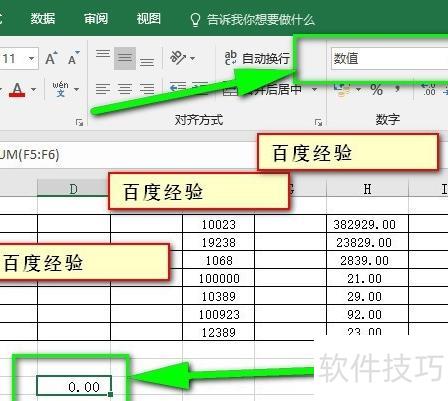Open phonetic guide dropdown arrow
This screenshot has width=448, height=401.
click(76, 89)
